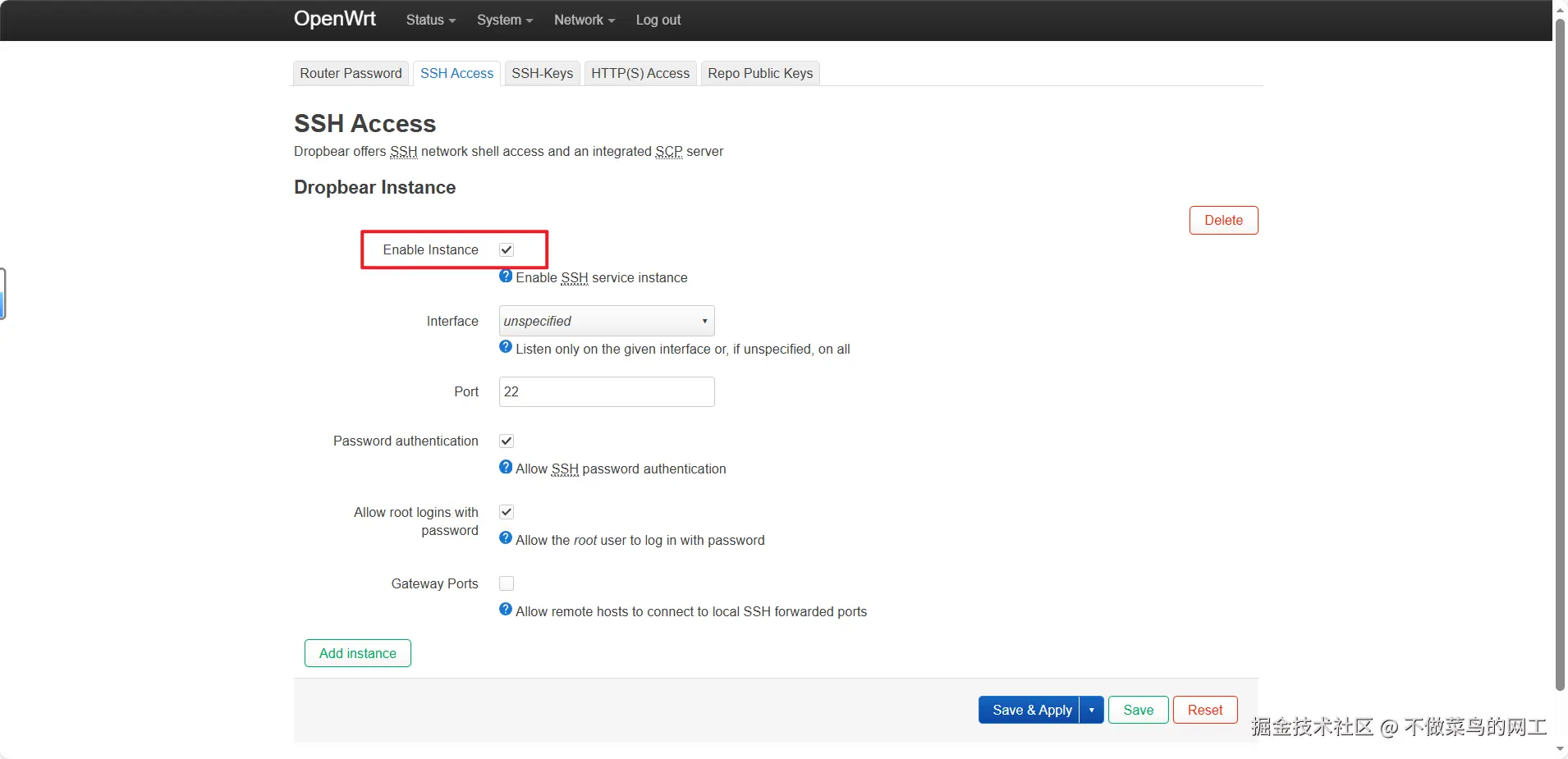Enable the Gateway Ports checkbox
Viewport: 1568px width, 759px height.
coord(507,583)
